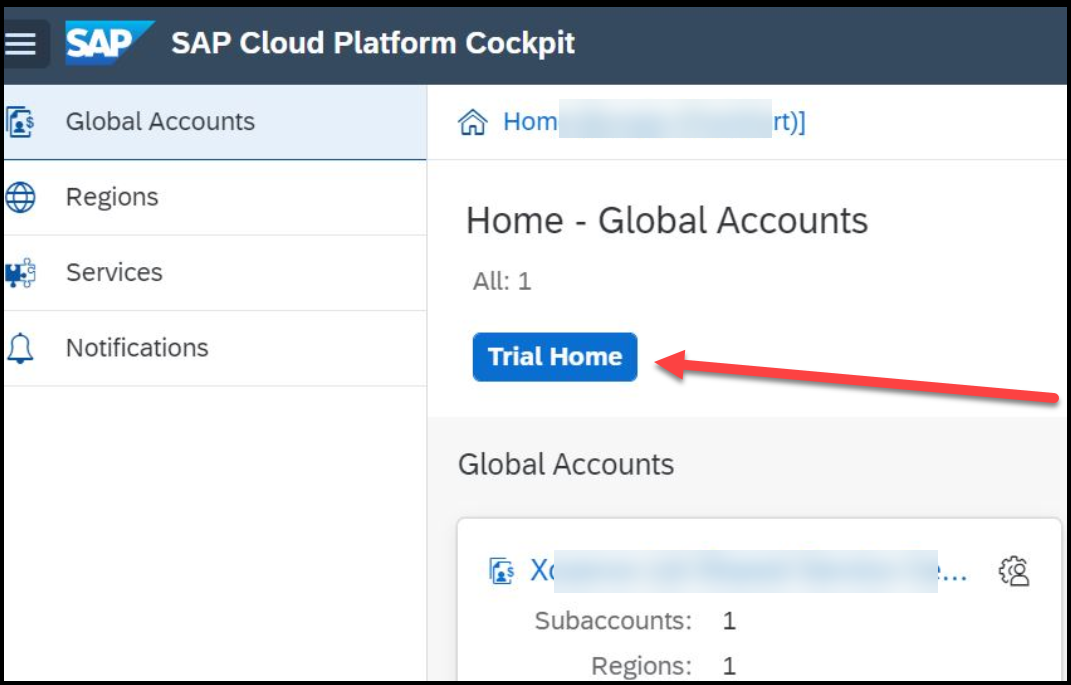Toggle the hamburger navigation menu

pyautogui.click(x=22, y=44)
